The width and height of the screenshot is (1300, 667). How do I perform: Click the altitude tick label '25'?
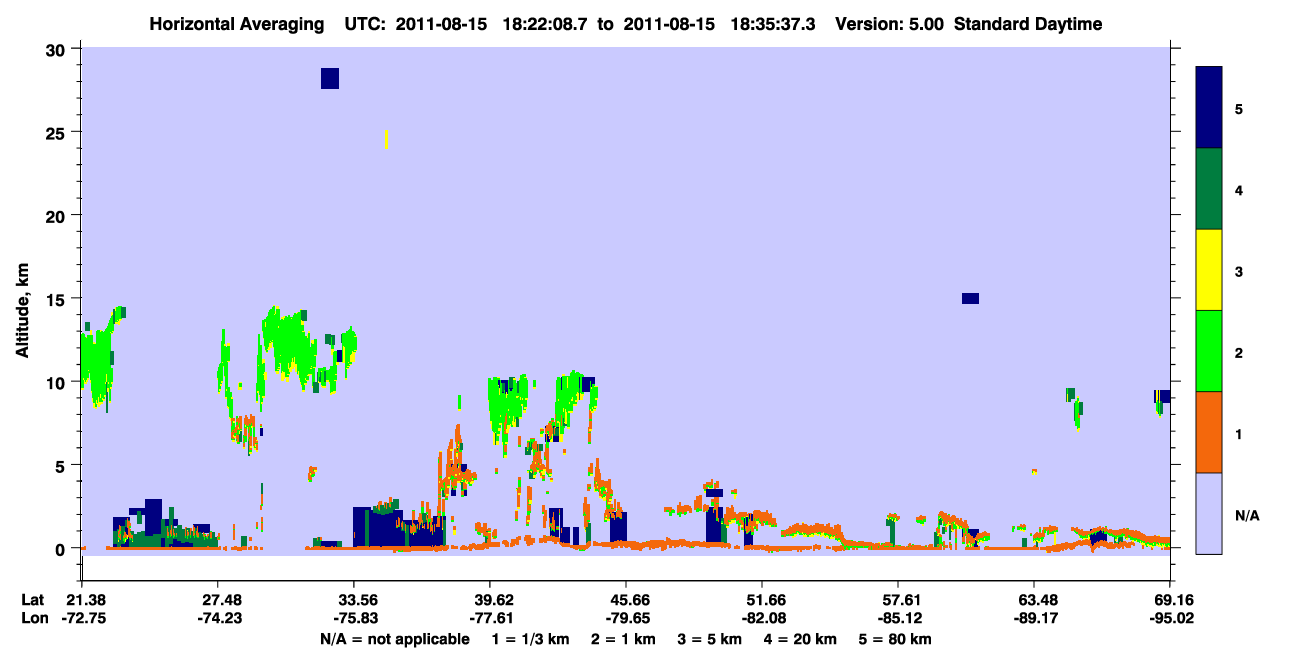point(58,132)
